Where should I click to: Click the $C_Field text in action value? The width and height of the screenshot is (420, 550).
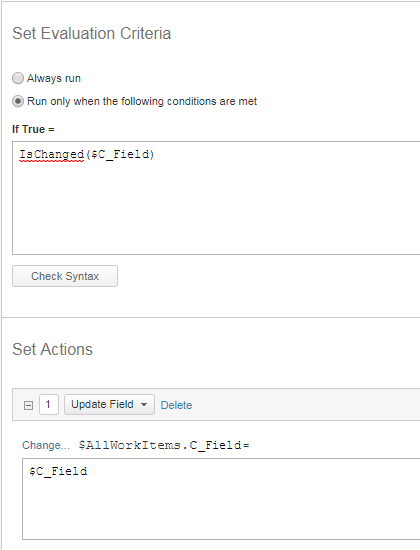pos(58,471)
